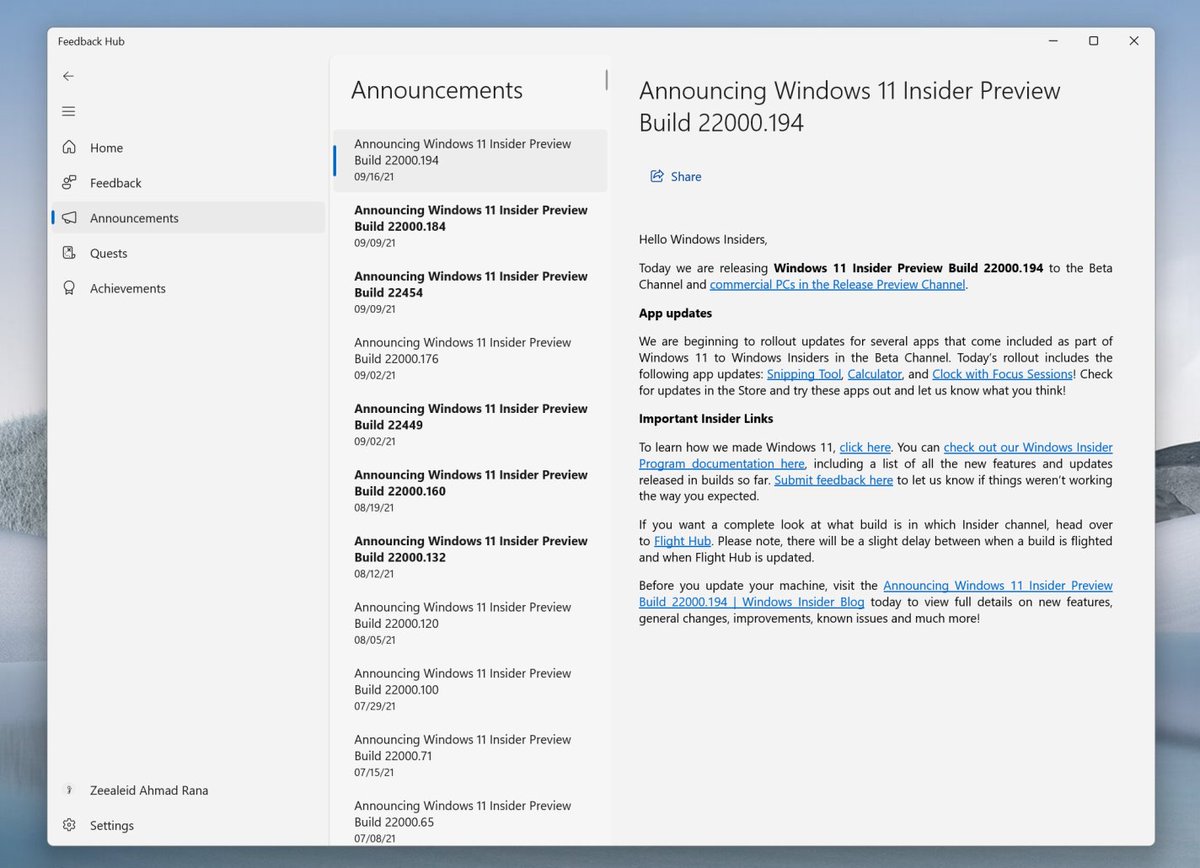Image resolution: width=1200 pixels, height=868 pixels.
Task: Click the Settings gear icon
Action: [69, 825]
